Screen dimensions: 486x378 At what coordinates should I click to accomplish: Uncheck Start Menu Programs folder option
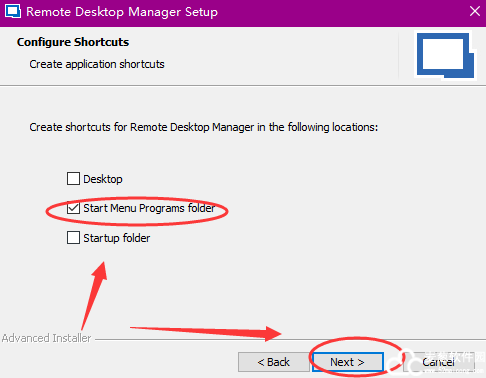pyautogui.click(x=73, y=208)
